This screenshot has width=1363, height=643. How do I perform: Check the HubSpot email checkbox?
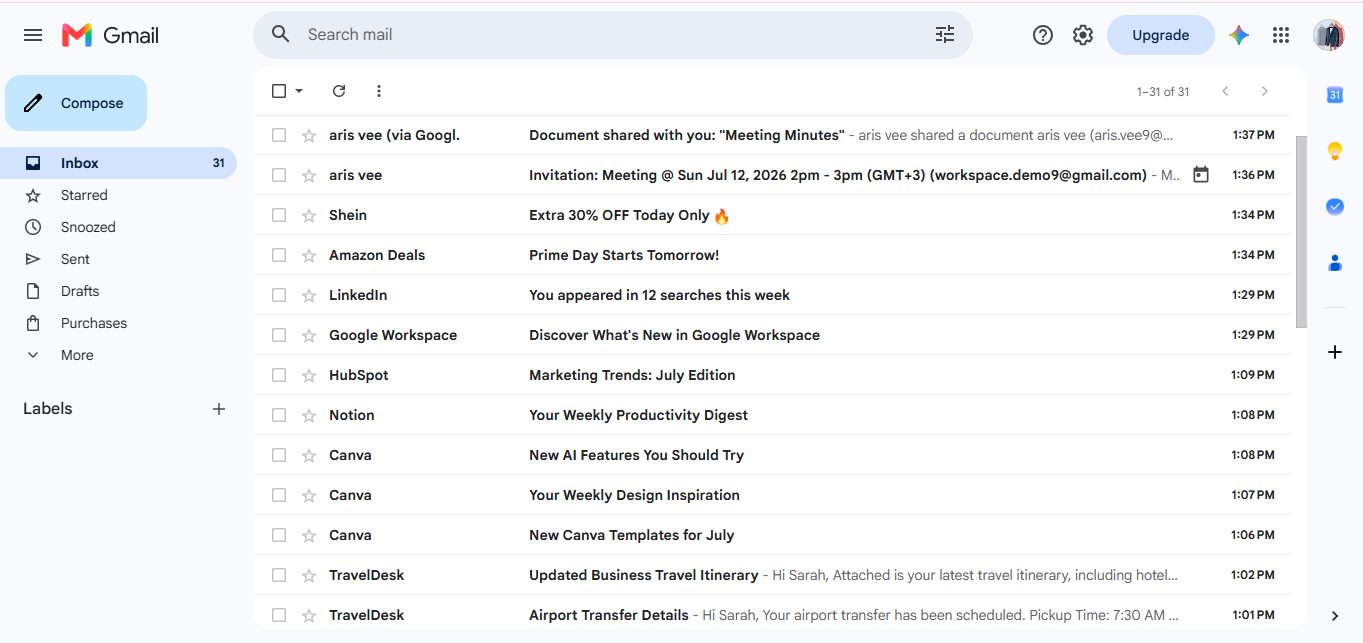coord(279,375)
